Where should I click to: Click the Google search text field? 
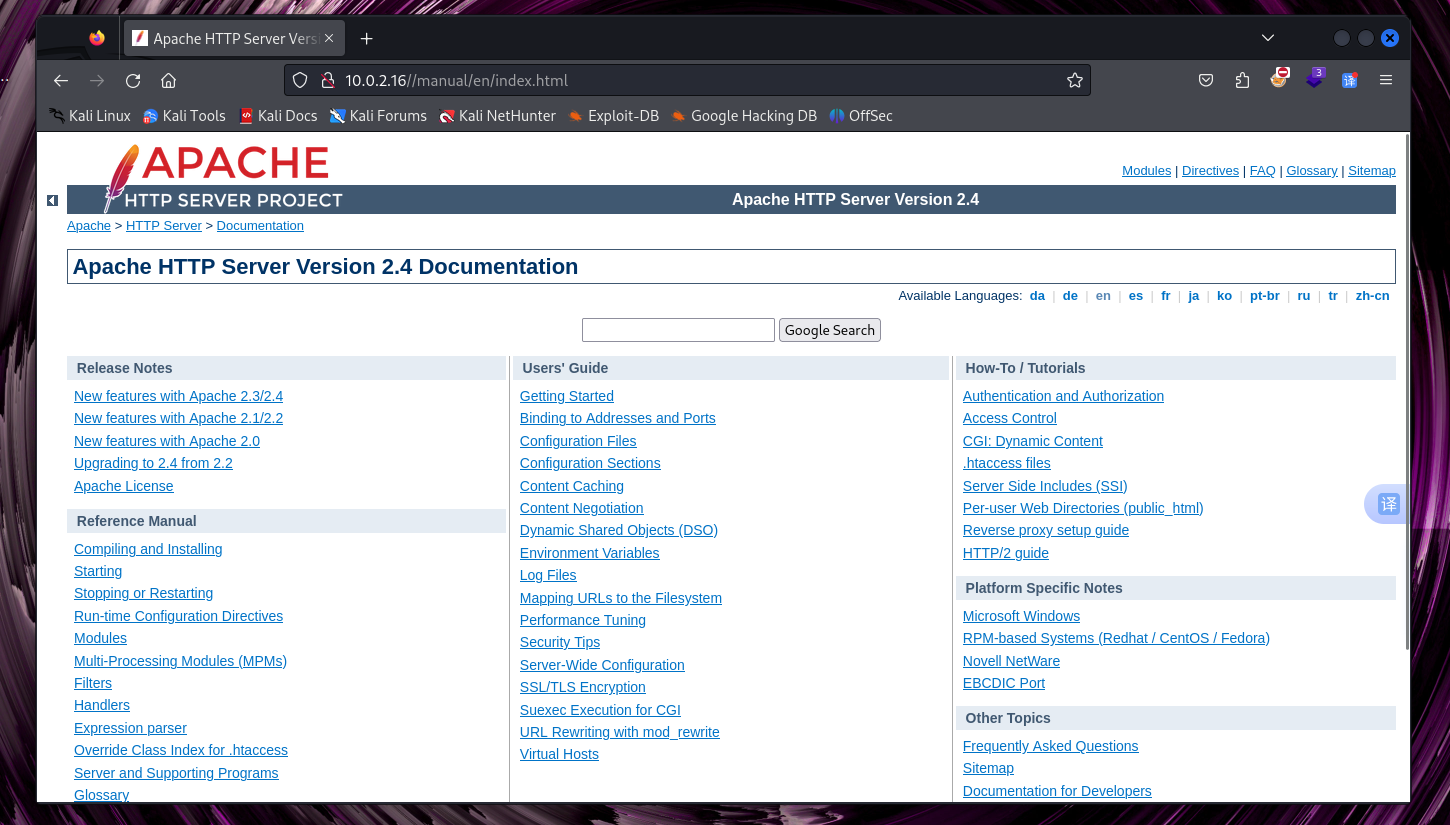[x=678, y=330]
